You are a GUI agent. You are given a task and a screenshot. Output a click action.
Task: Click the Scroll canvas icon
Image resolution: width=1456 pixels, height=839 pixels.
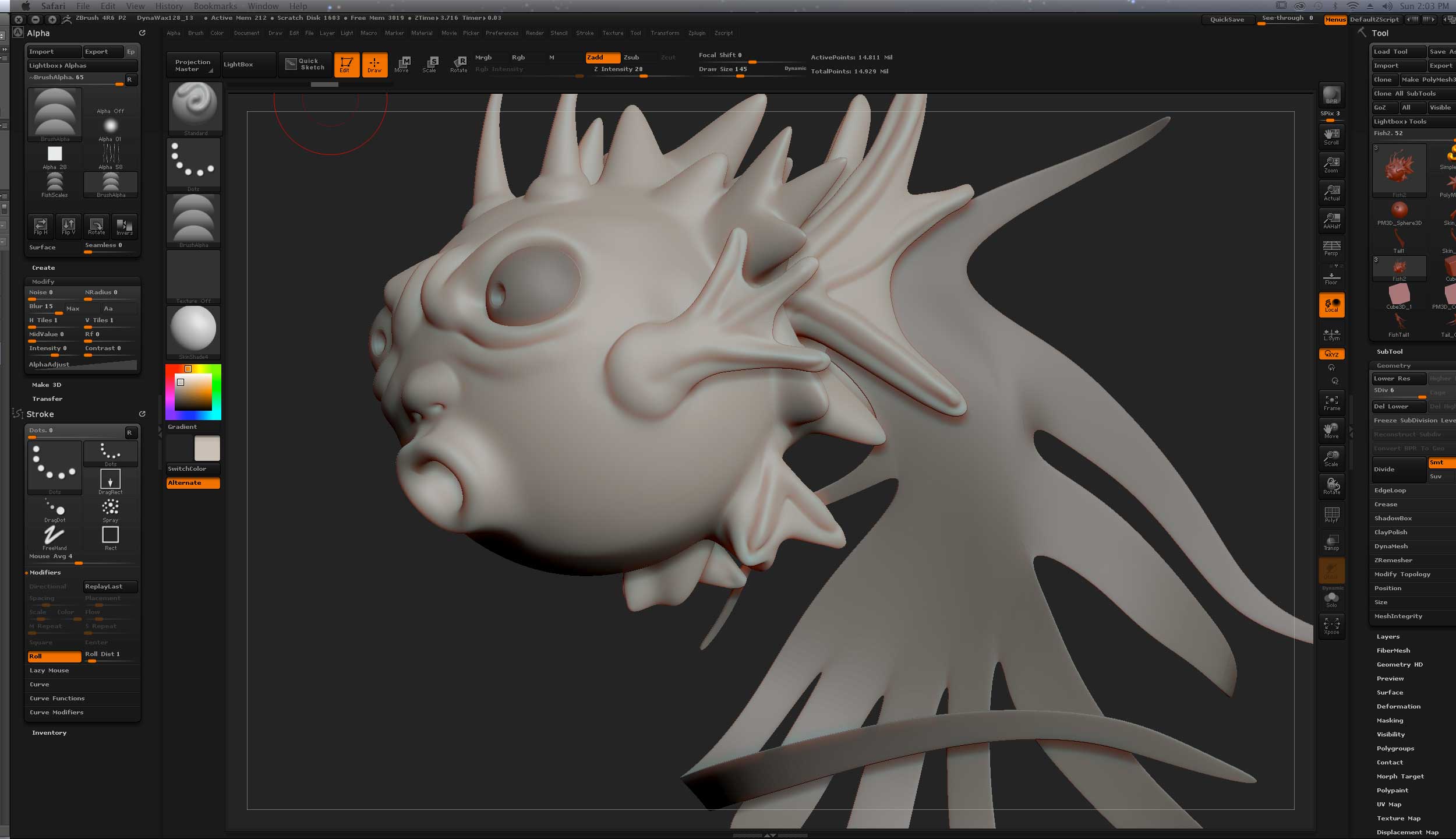pos(1331,136)
